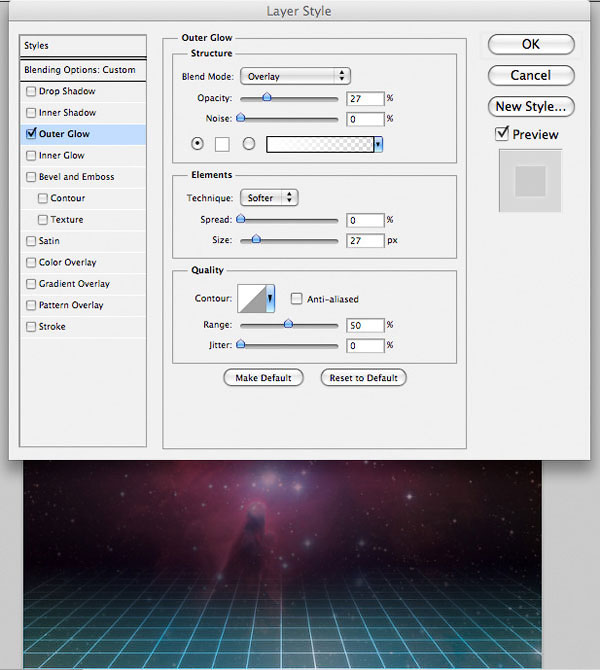Open the white glow color swatch
The height and width of the screenshot is (670, 600).
tap(222, 144)
